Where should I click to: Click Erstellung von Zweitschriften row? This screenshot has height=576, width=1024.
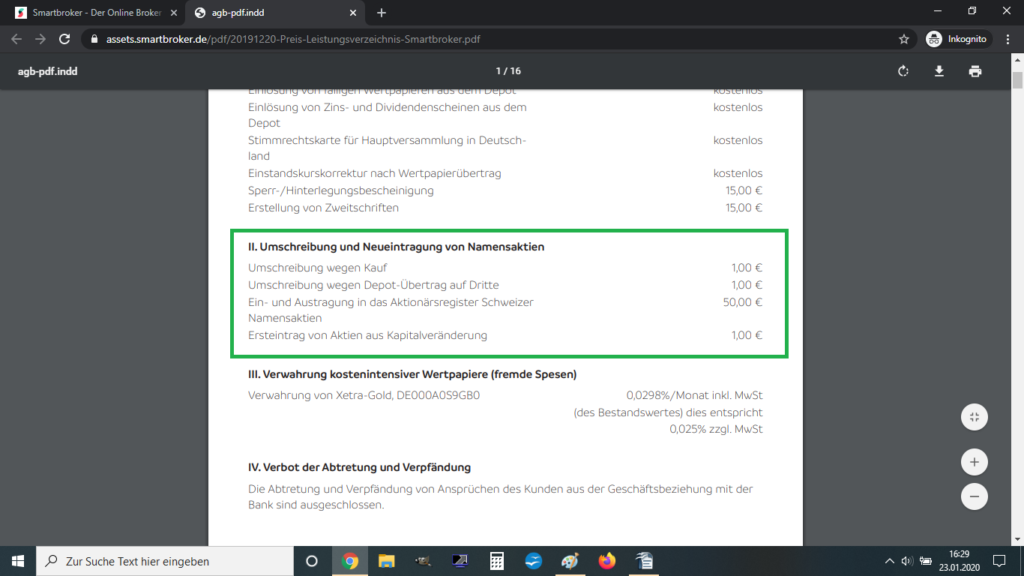tap(505, 208)
